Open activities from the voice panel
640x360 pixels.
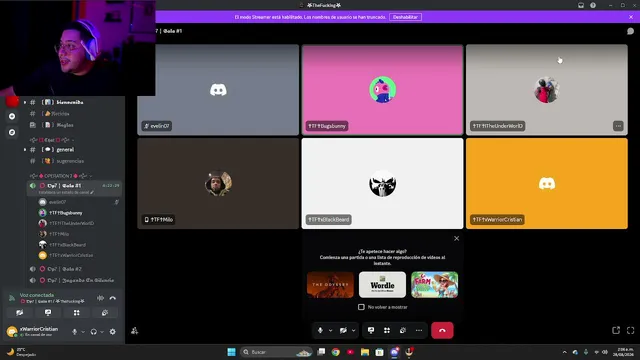[76, 313]
